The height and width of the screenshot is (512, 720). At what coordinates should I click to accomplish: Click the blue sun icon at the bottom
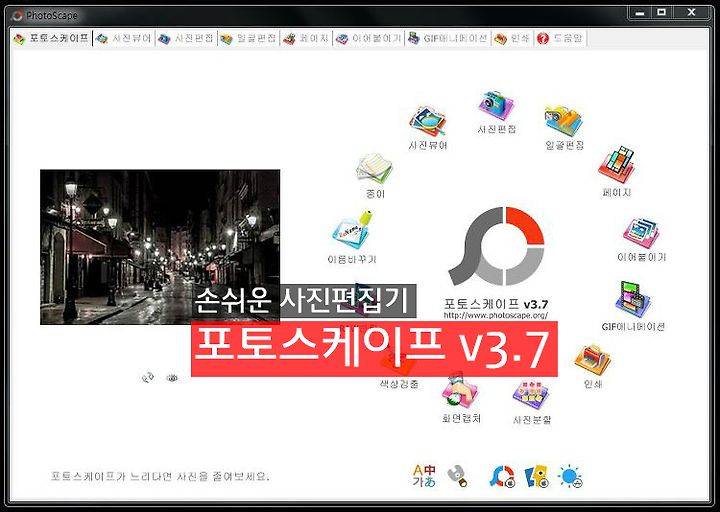click(x=570, y=477)
